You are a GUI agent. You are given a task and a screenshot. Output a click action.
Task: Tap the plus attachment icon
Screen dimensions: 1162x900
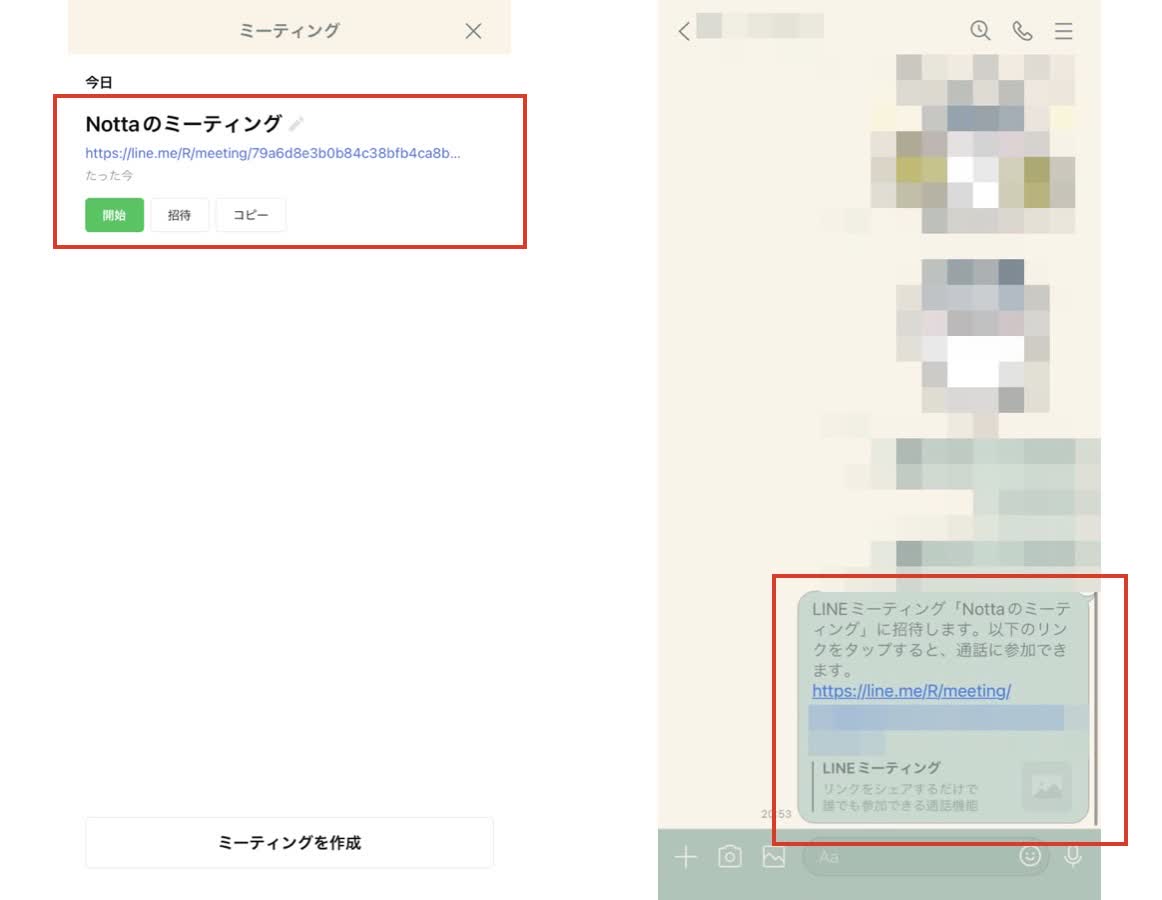[x=685, y=857]
